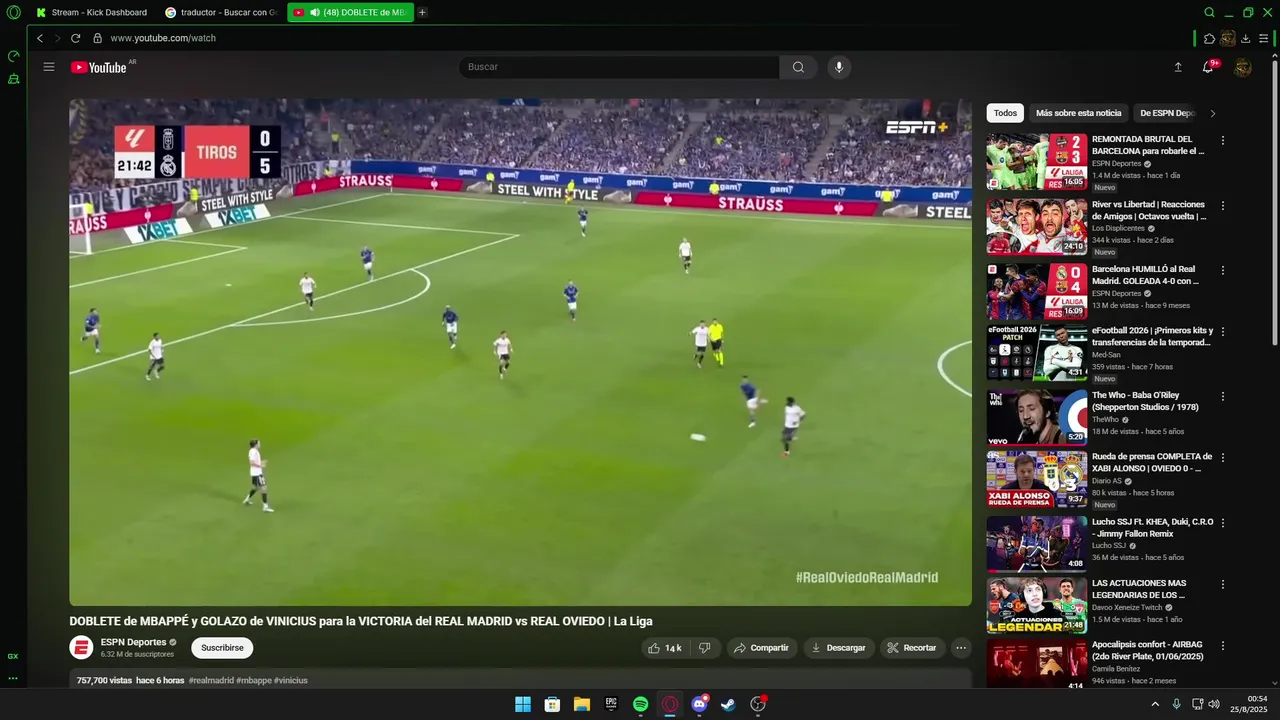Click the Recortar clip button

pyautogui.click(x=913, y=648)
